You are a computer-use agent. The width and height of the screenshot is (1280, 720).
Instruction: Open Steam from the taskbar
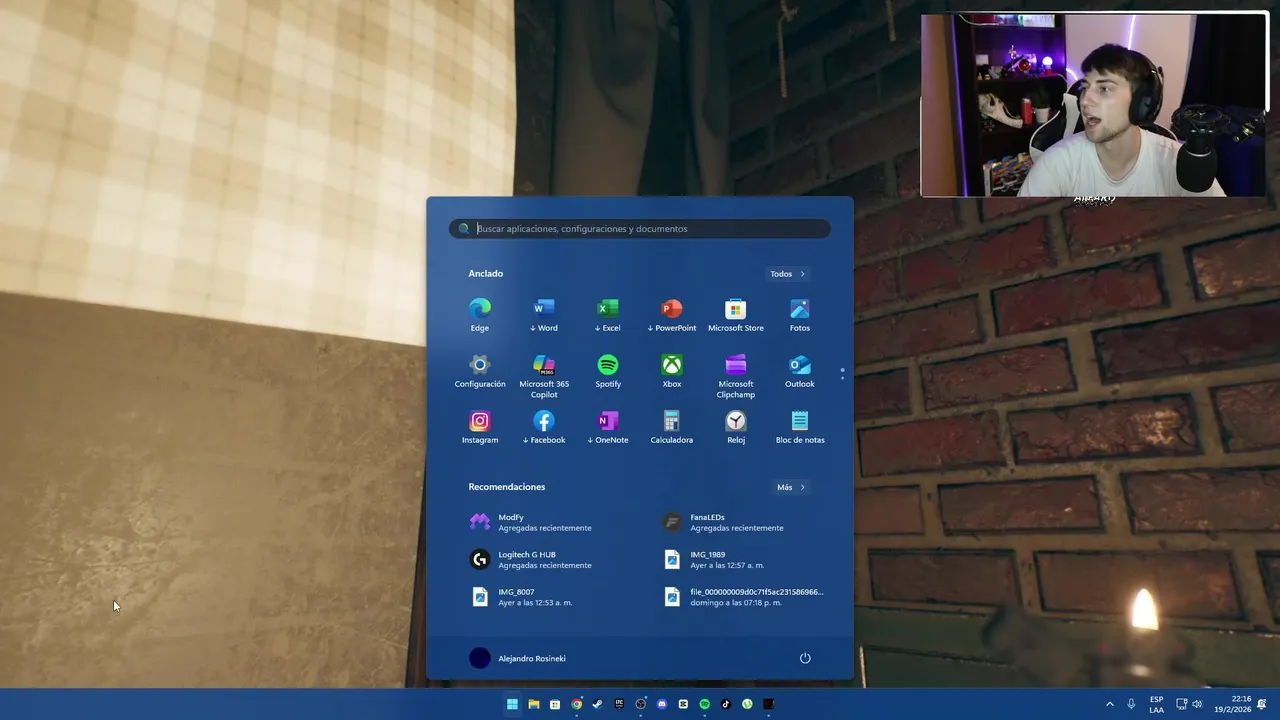(x=598, y=704)
